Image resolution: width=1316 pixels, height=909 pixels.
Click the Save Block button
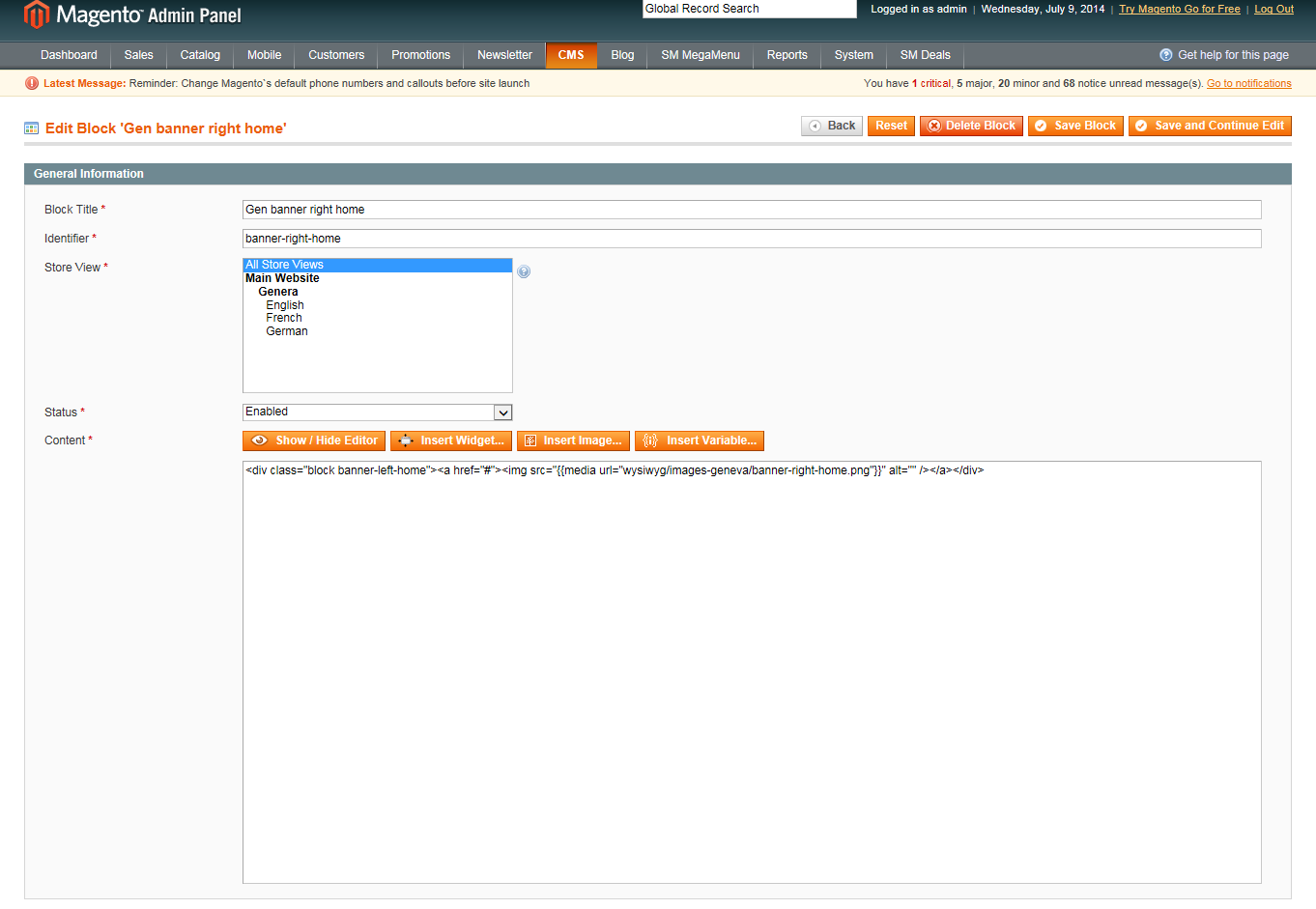tap(1075, 126)
